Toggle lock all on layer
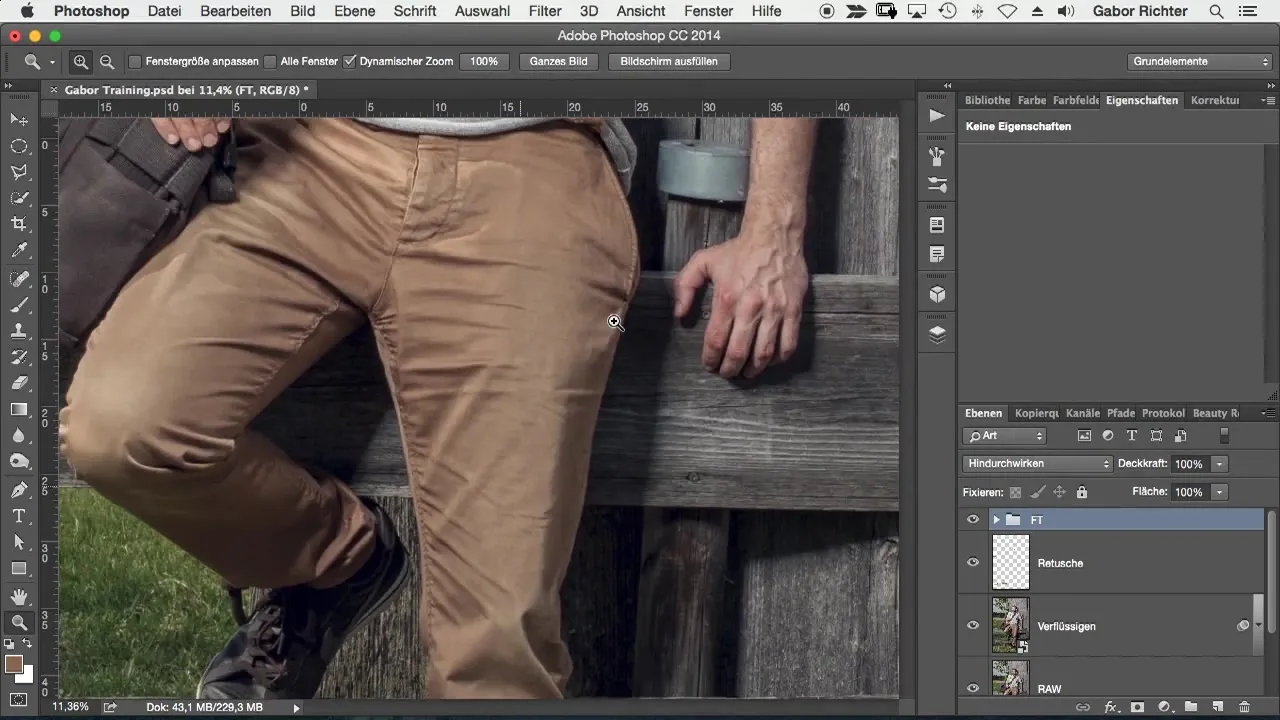This screenshot has height=720, width=1280. [x=1081, y=492]
